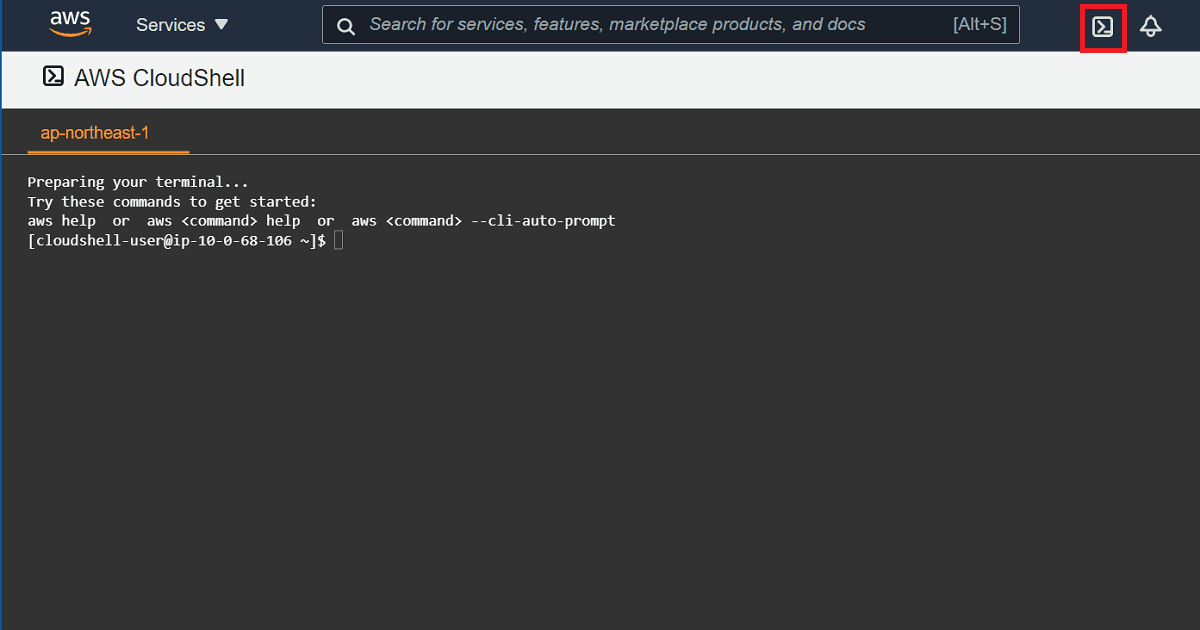The image size is (1200, 630).
Task: Switch to the ap-northeast-1 tab
Action: pyautogui.click(x=95, y=133)
